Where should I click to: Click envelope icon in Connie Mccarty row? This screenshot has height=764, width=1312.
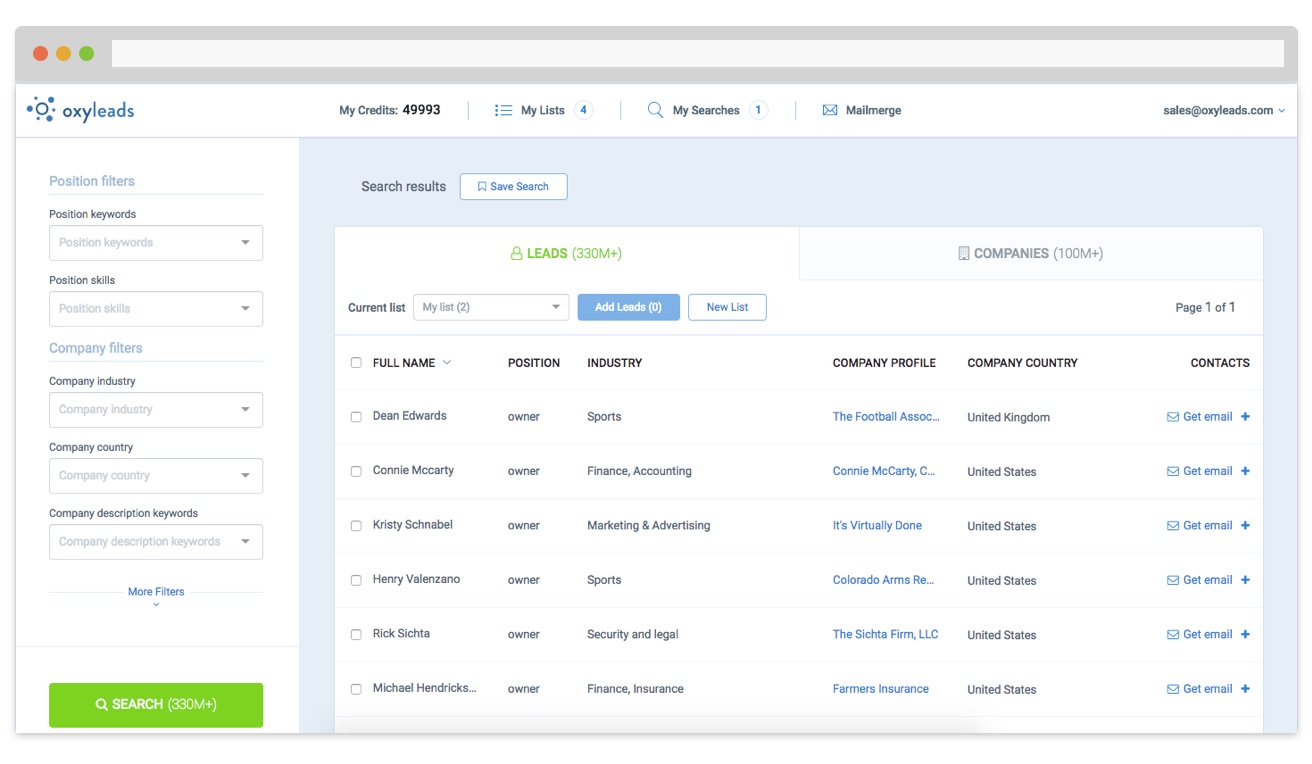point(1173,471)
